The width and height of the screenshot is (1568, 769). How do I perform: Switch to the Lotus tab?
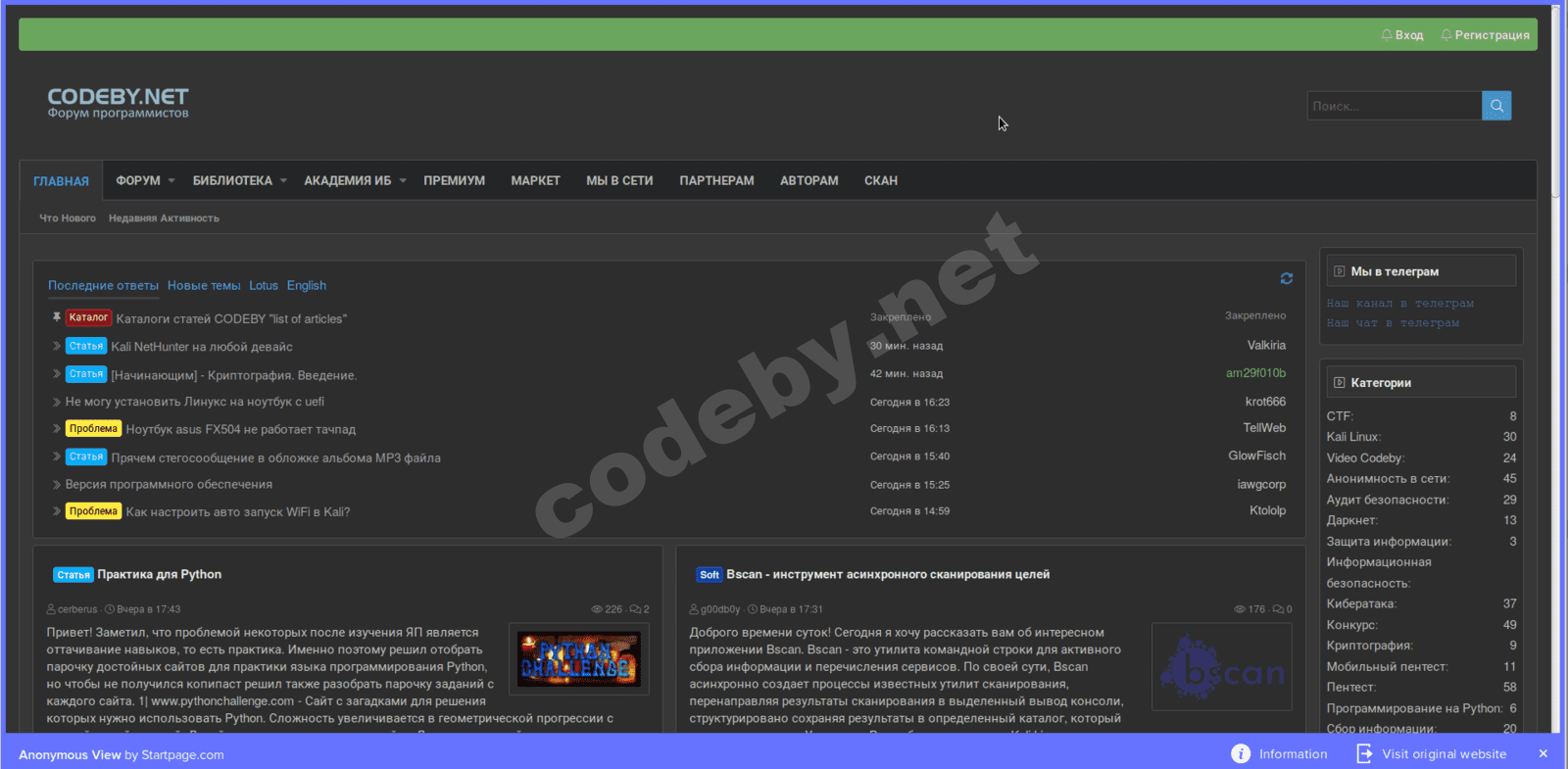264,286
